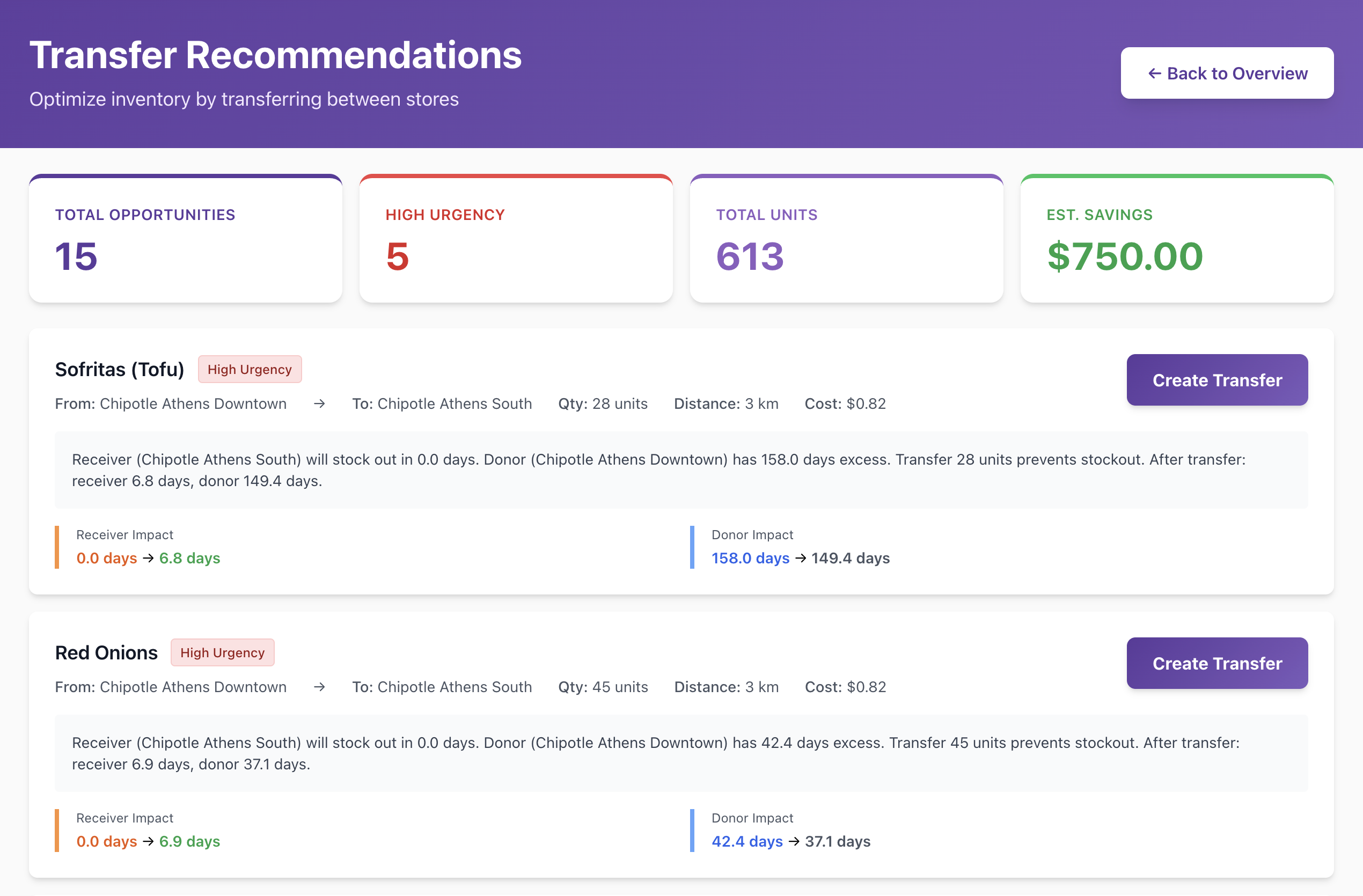Screen dimensions: 1363x896
Task: Click Back to Overview button
Action: click(x=1227, y=74)
